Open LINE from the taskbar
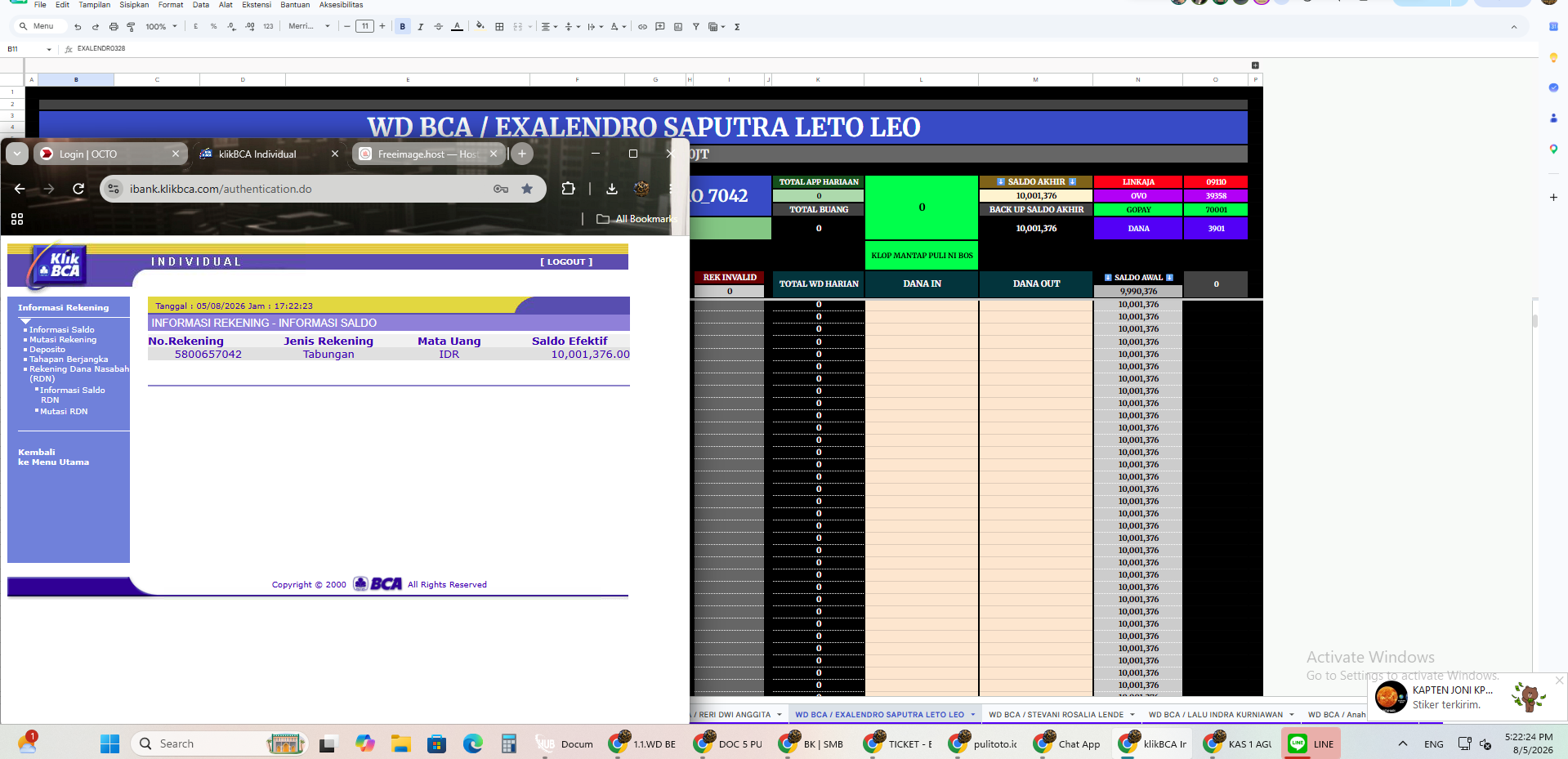Screen dimensions: 1568x759 tap(1311, 743)
